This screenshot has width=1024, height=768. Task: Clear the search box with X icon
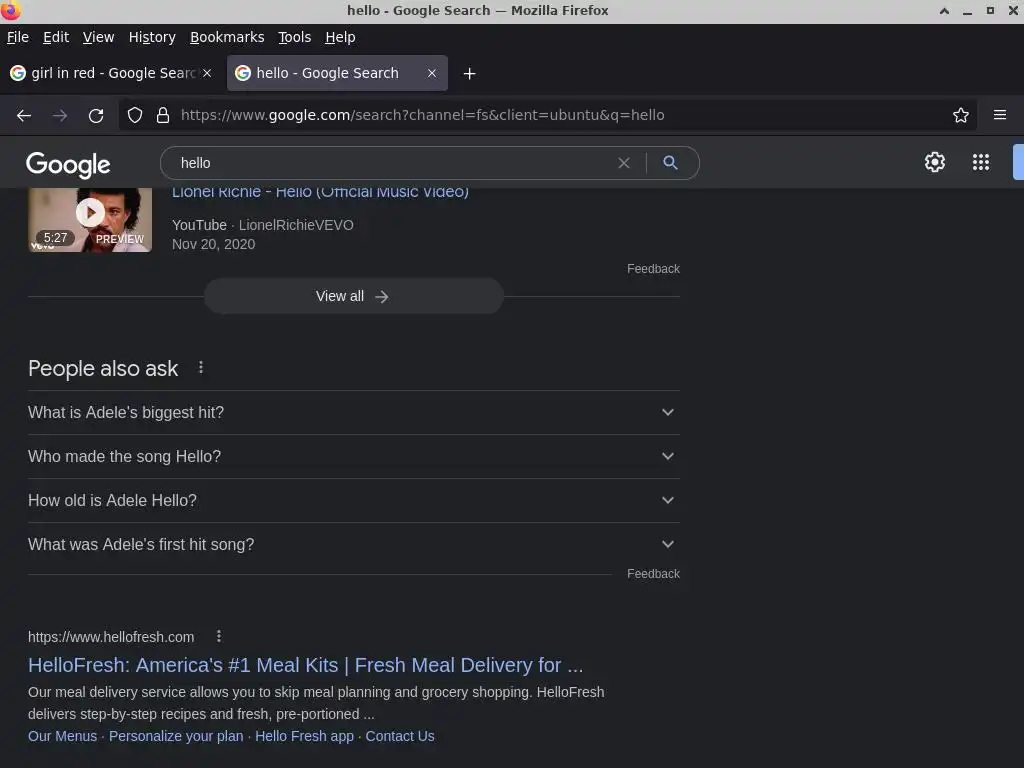[x=624, y=163]
